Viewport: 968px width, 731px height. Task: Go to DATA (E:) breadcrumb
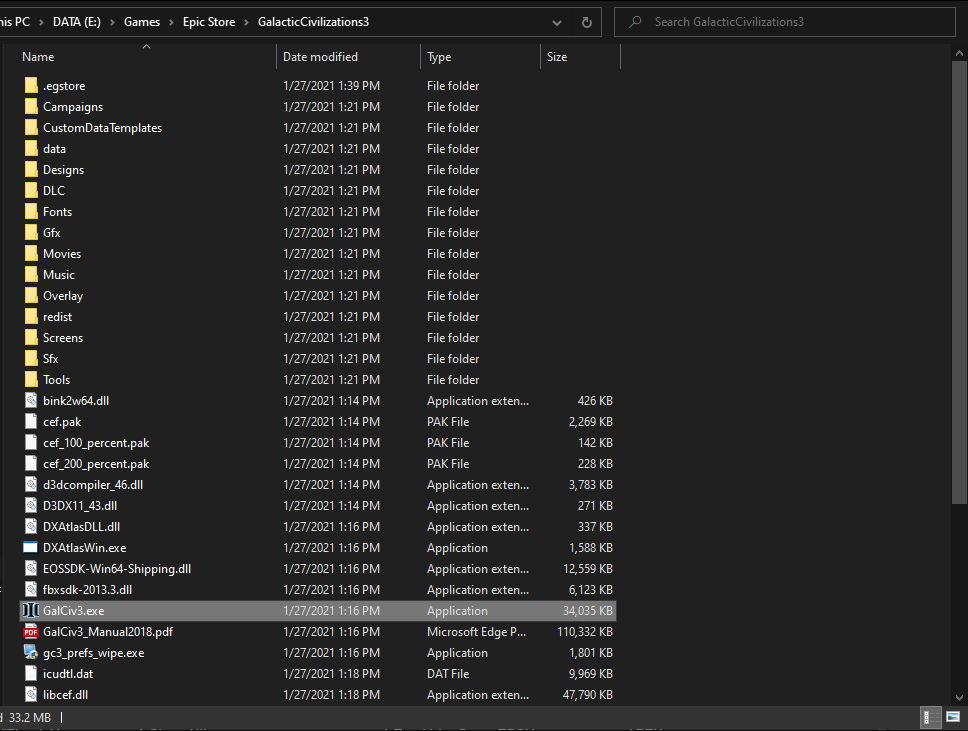[x=77, y=22]
